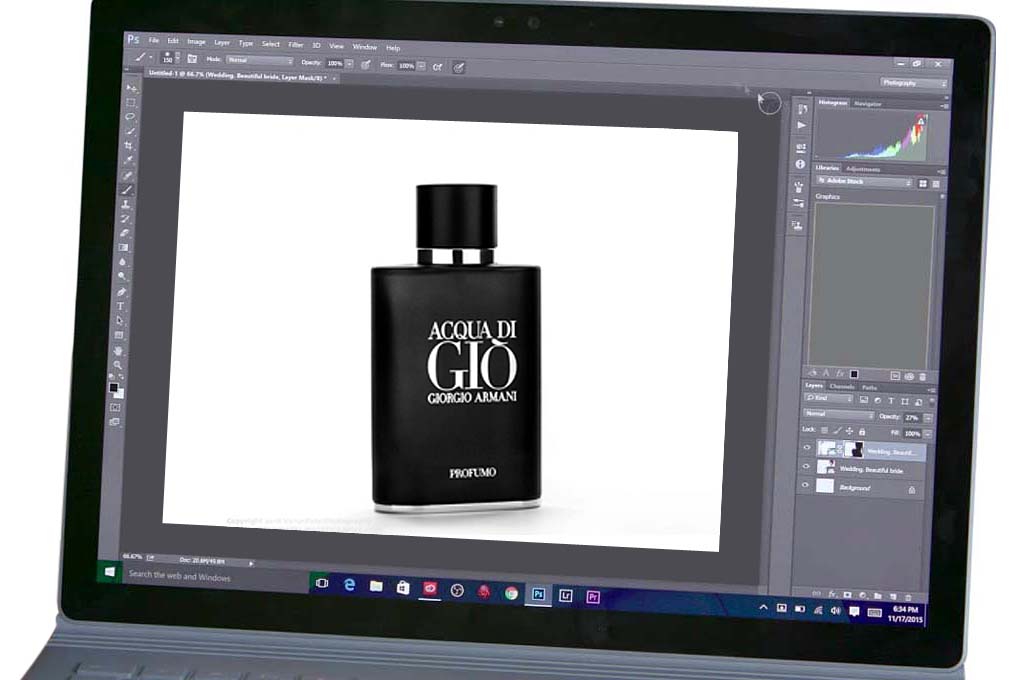The width and height of the screenshot is (1024, 680).
Task: Select the Dodge tool
Action: [121, 276]
